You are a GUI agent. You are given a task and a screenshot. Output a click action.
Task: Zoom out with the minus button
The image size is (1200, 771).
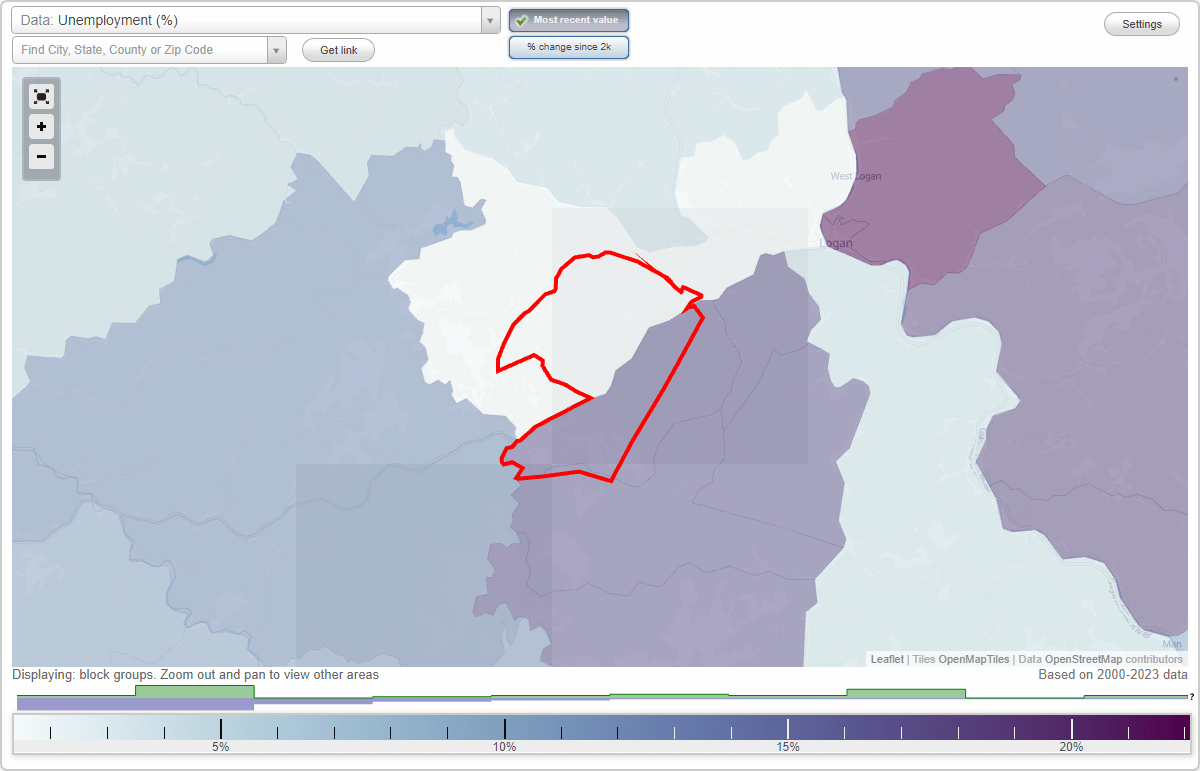tap(41, 156)
